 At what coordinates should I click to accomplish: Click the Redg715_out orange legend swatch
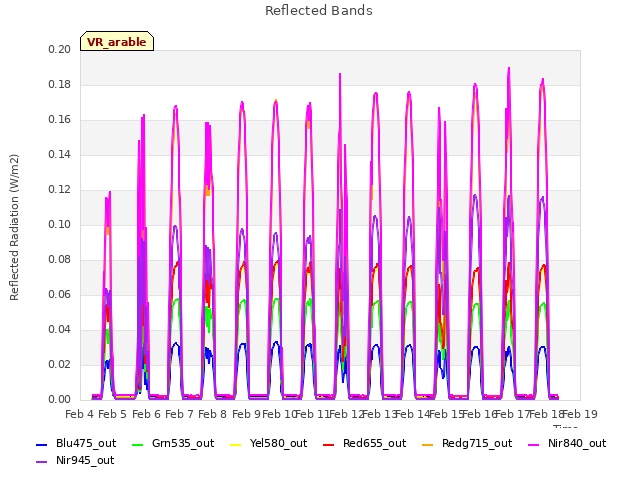(x=427, y=444)
